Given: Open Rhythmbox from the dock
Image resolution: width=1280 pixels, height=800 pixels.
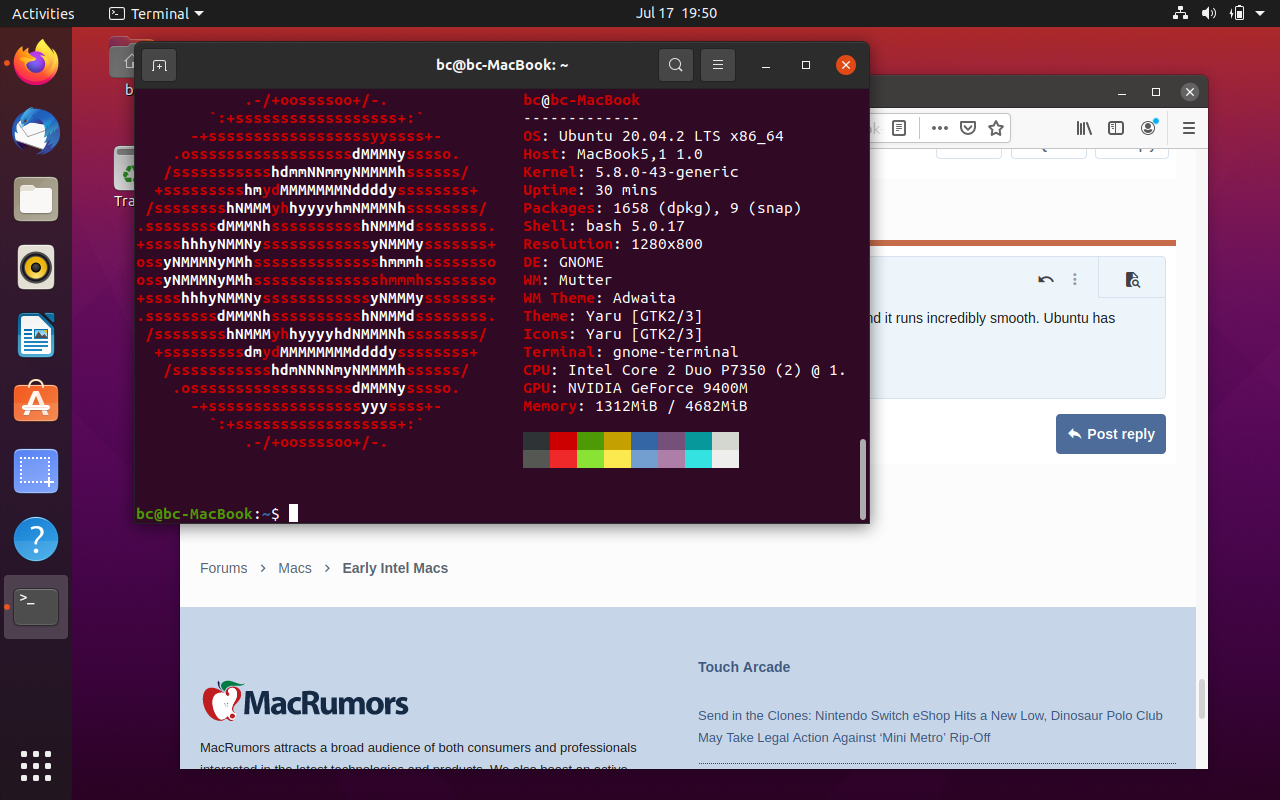Looking at the screenshot, I should point(36,267).
